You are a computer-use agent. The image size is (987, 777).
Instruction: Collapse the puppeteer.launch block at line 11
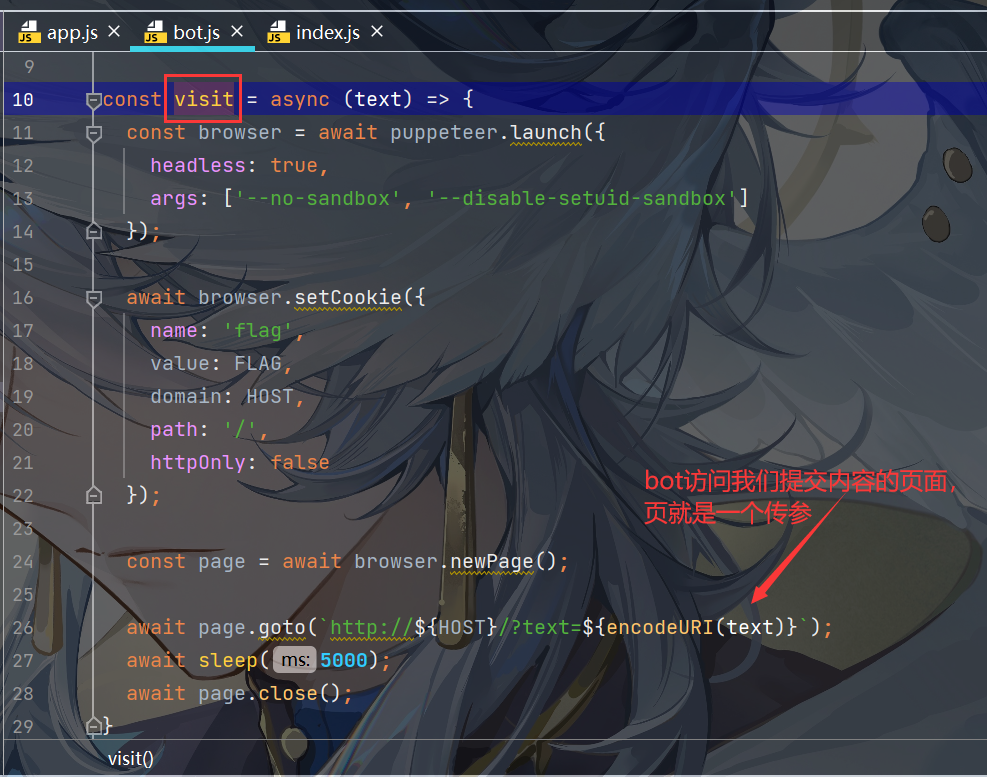(x=94, y=133)
